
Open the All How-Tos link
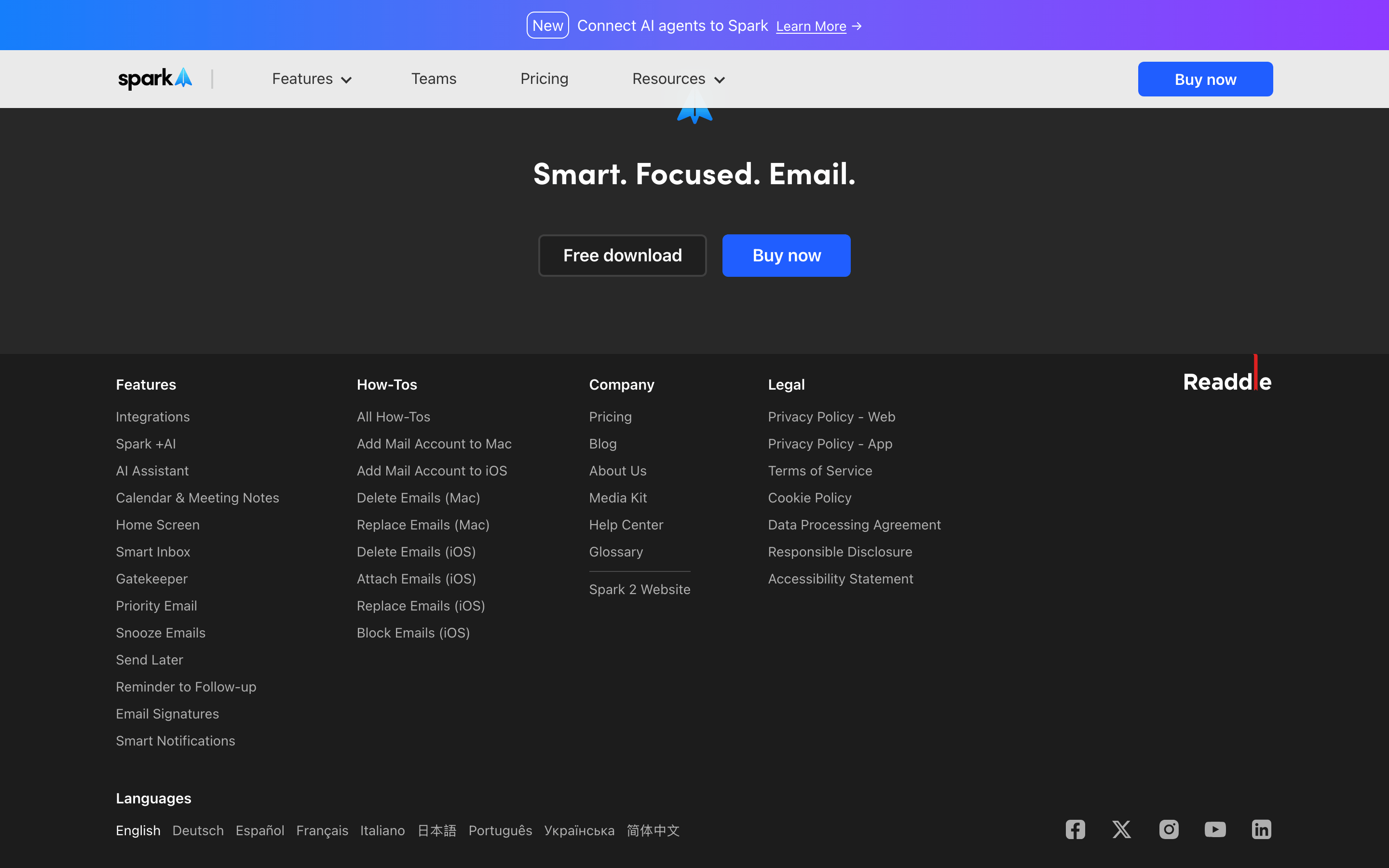[x=393, y=417]
